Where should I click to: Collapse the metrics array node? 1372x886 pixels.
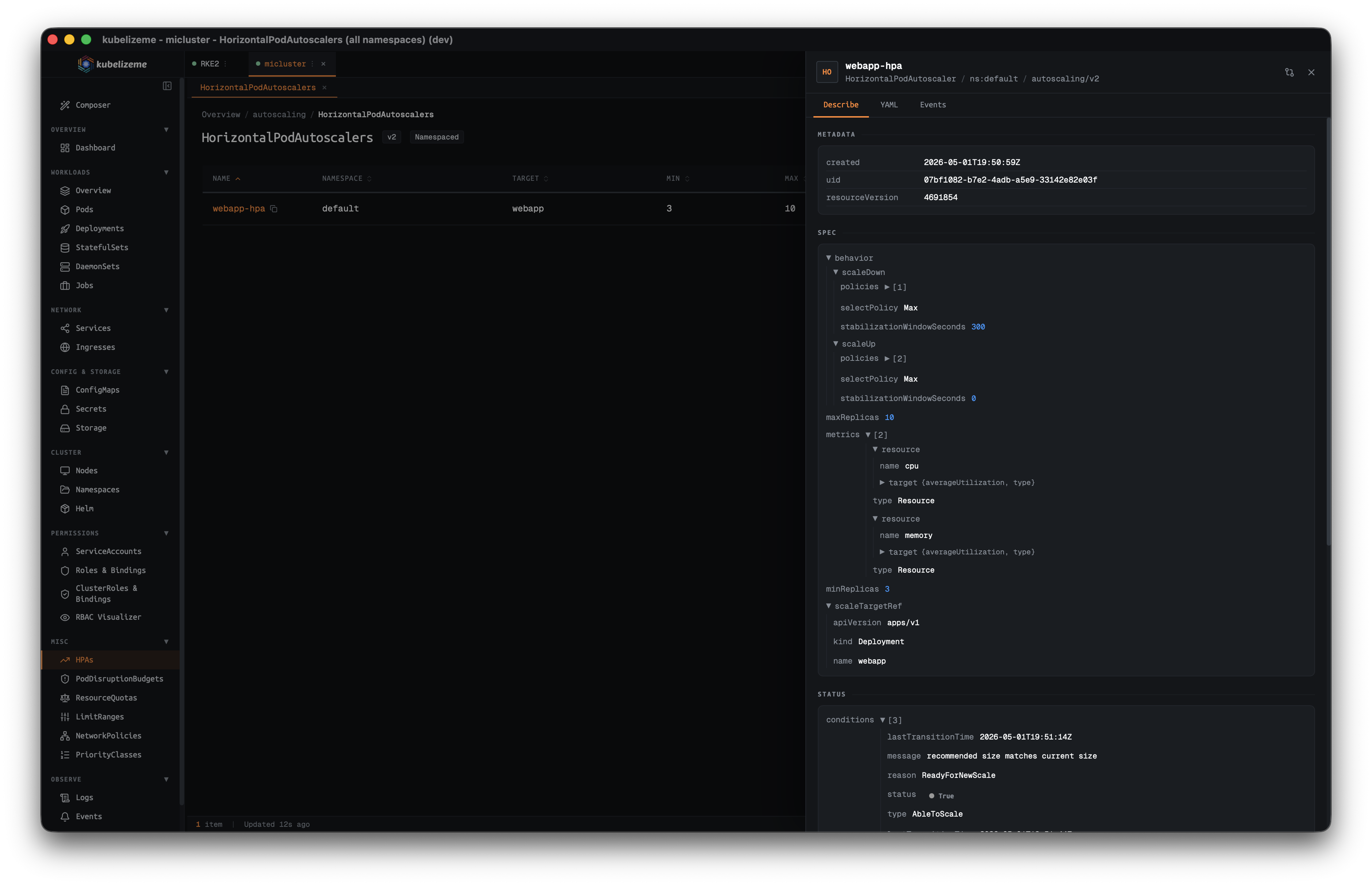868,435
